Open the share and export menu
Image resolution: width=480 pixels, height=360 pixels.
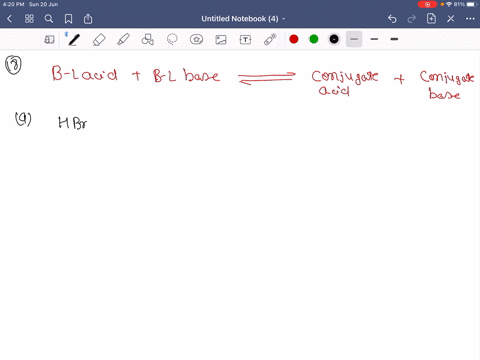(88, 19)
